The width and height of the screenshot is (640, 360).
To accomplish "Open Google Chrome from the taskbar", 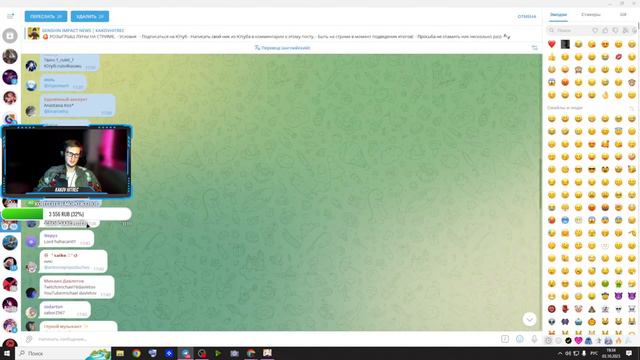I will point(136,353).
